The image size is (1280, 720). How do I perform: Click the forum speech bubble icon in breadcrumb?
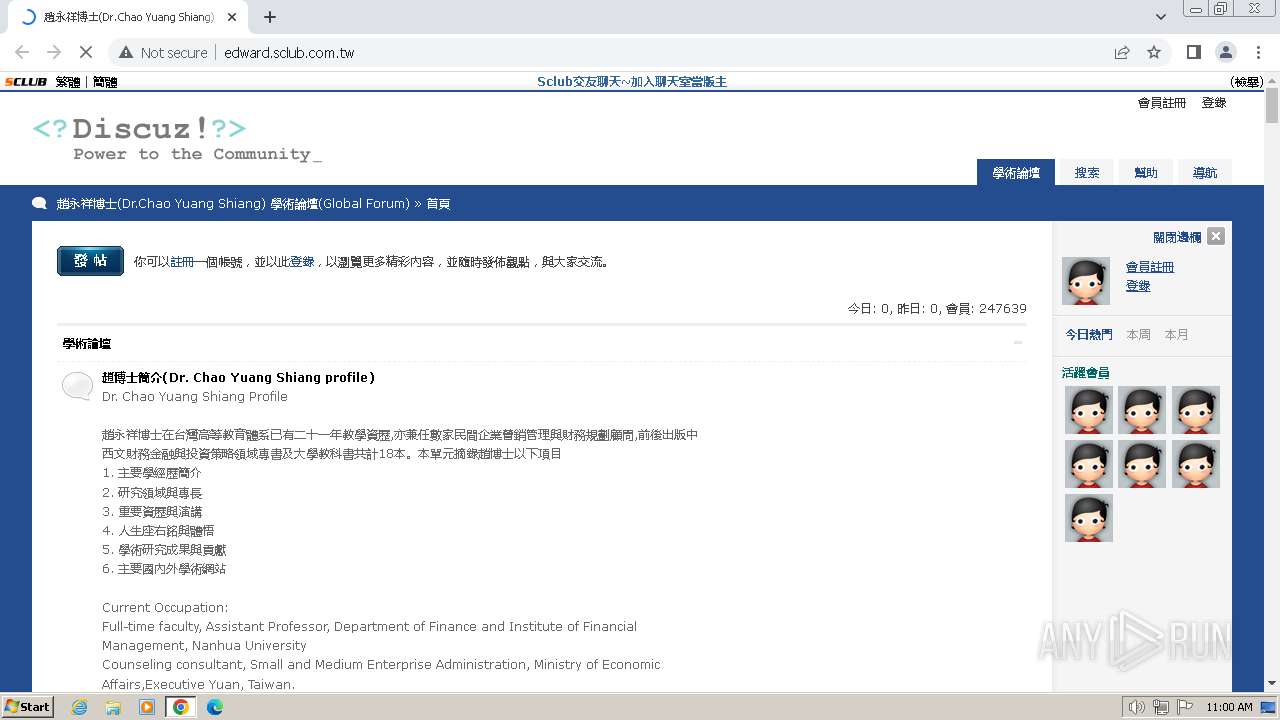click(40, 203)
